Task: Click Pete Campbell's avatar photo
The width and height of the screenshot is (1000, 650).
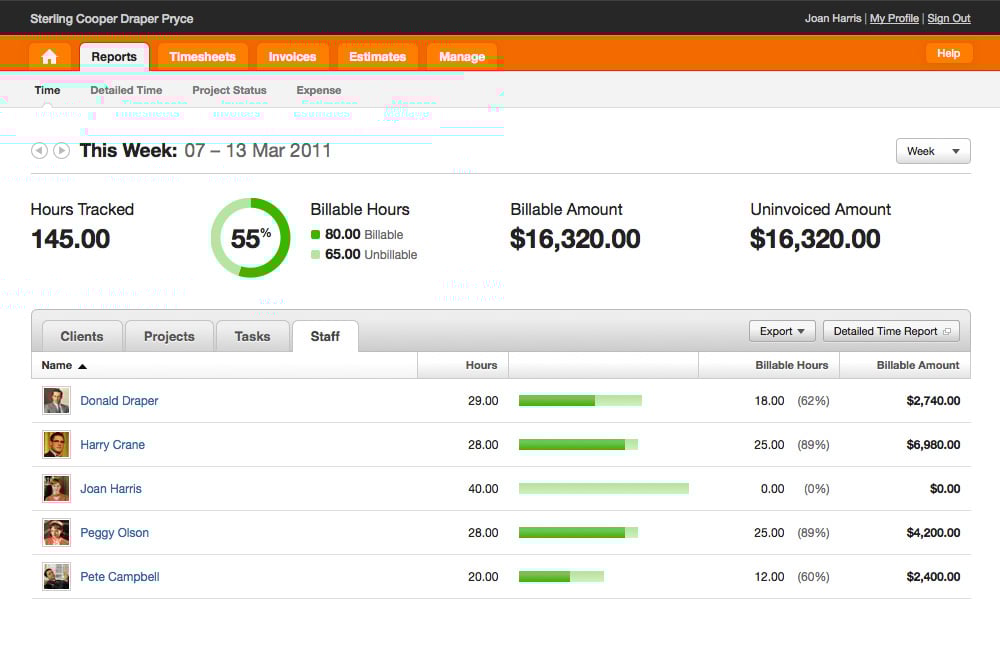Action: click(56, 577)
